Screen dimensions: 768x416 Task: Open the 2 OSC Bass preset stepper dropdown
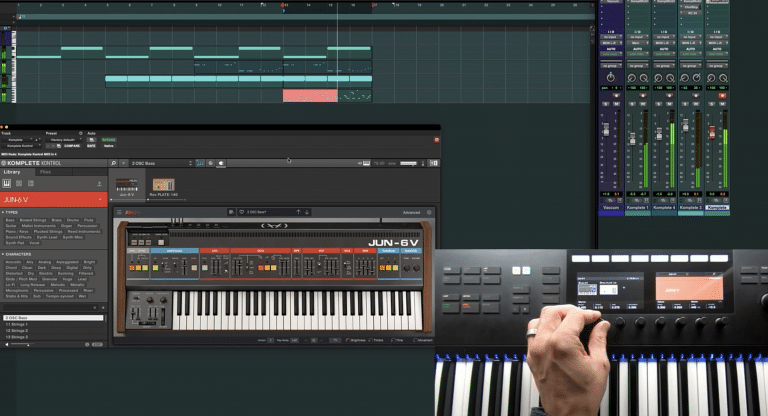(x=191, y=163)
